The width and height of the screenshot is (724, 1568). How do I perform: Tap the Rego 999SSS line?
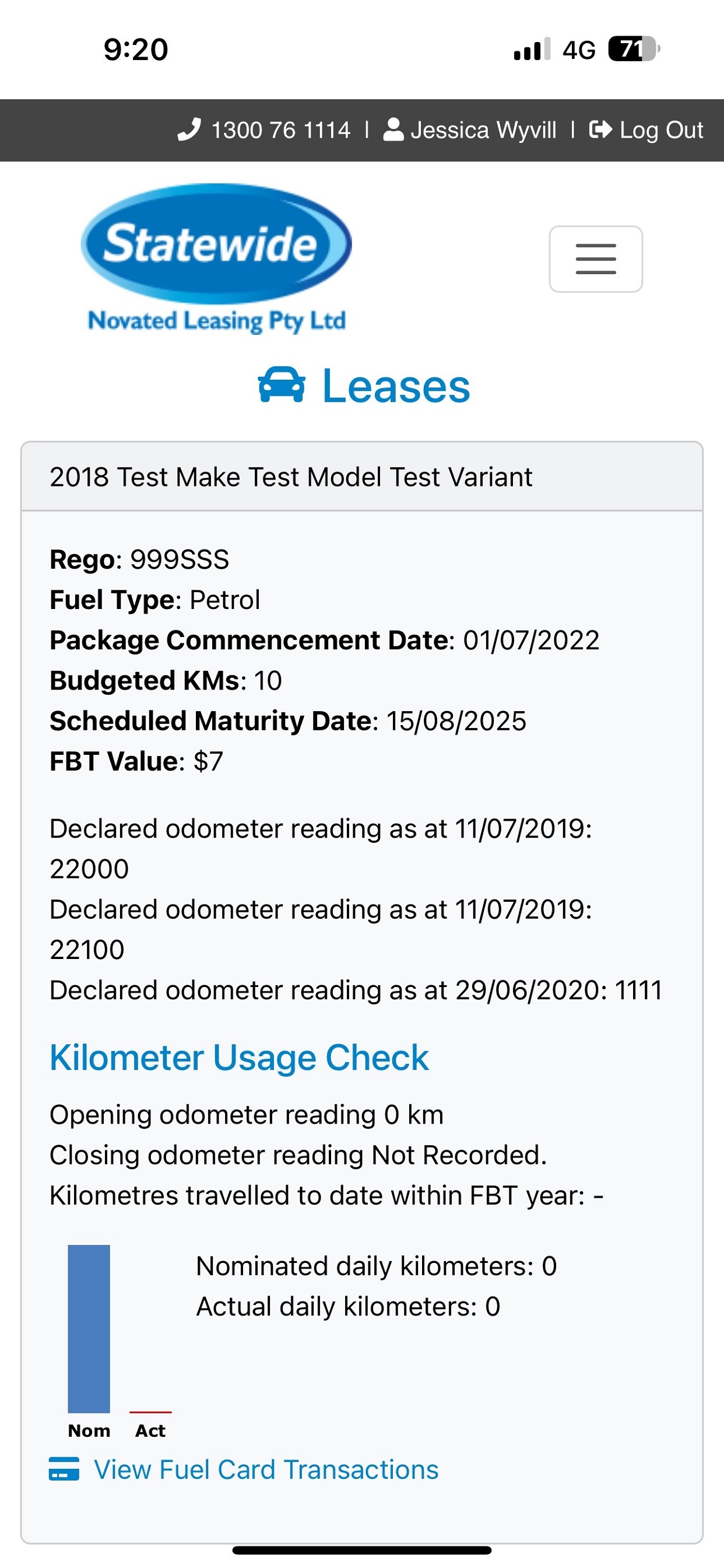[139, 559]
